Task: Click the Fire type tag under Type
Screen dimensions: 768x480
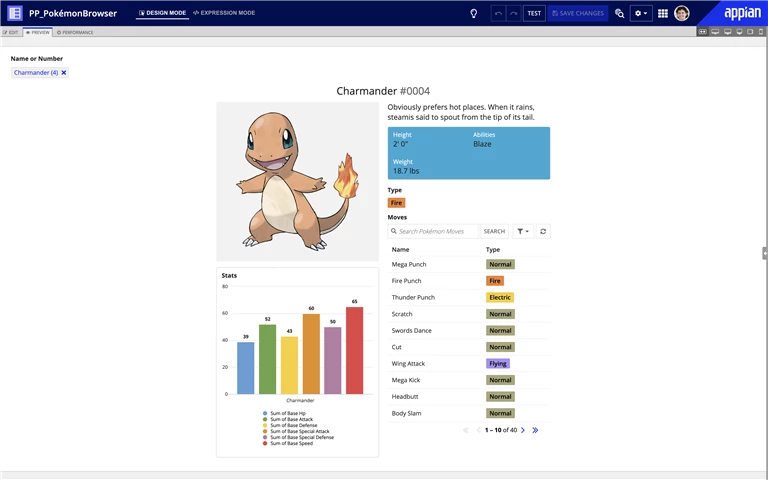Action: (396, 203)
